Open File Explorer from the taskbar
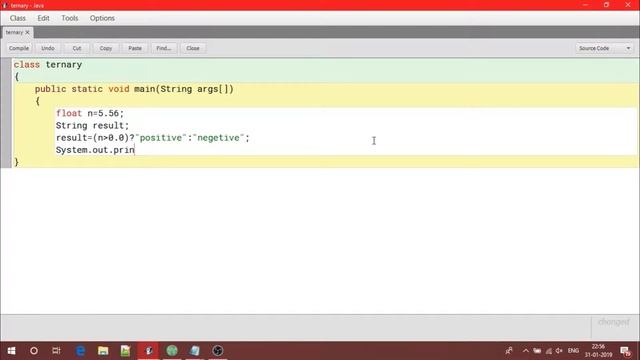640x360 pixels. click(x=103, y=351)
